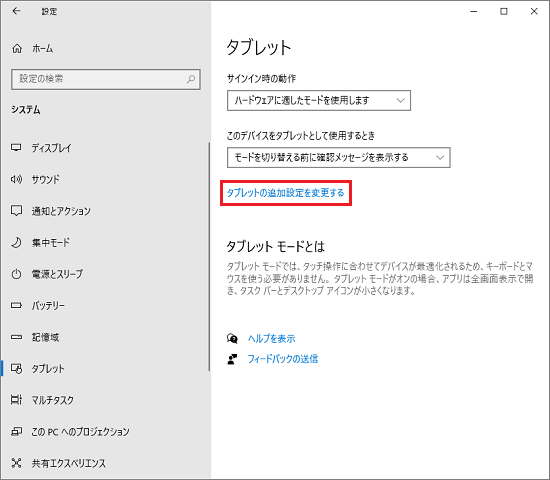Click chevron of ハードウェアに適したモード combo box
The image size is (550, 480).
pos(401,101)
